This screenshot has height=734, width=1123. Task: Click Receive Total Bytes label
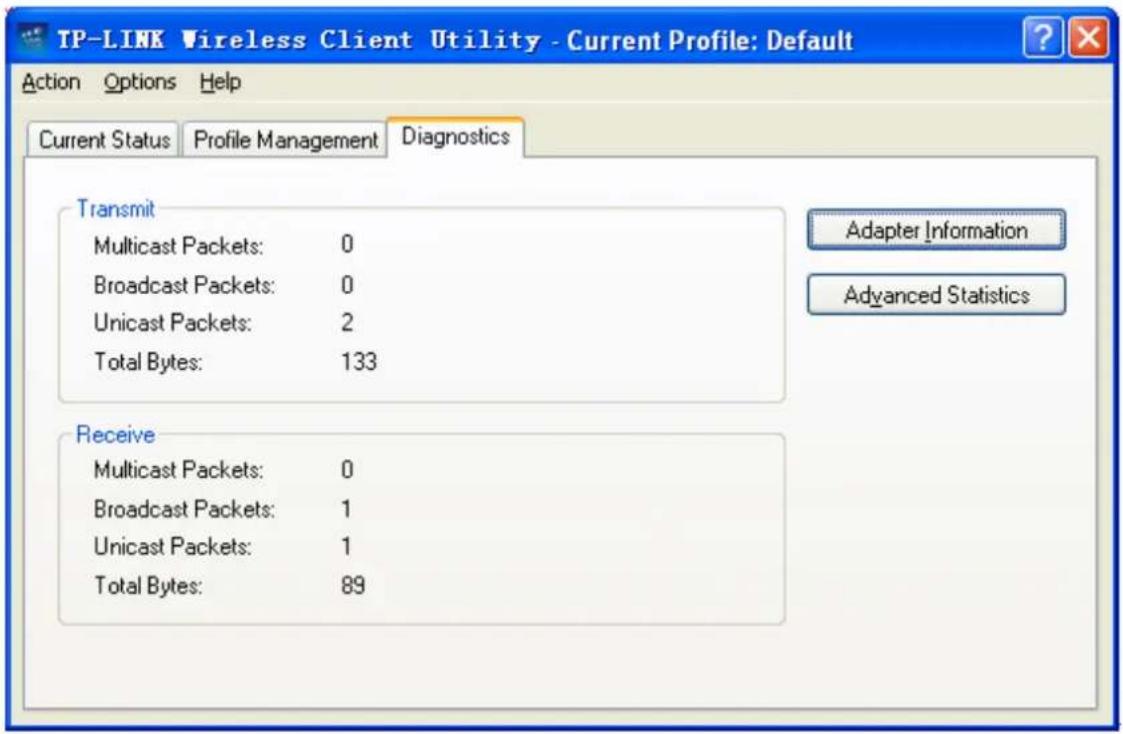tap(148, 586)
